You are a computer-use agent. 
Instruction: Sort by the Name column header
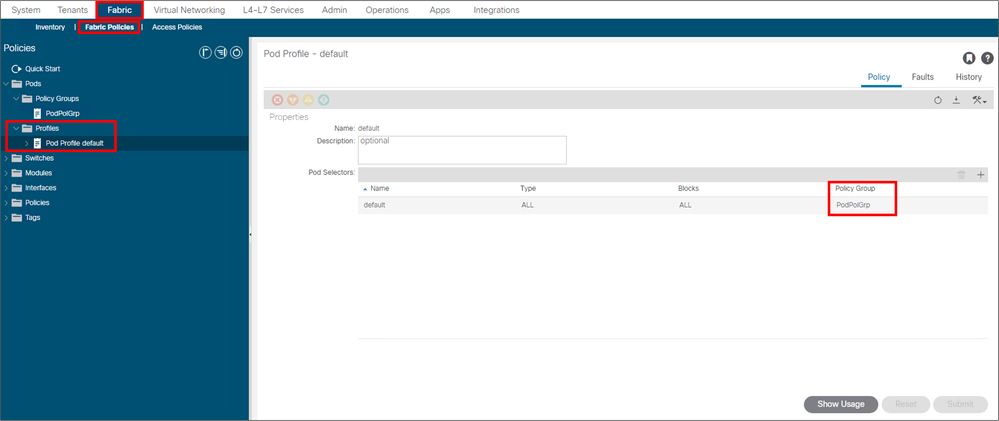380,189
